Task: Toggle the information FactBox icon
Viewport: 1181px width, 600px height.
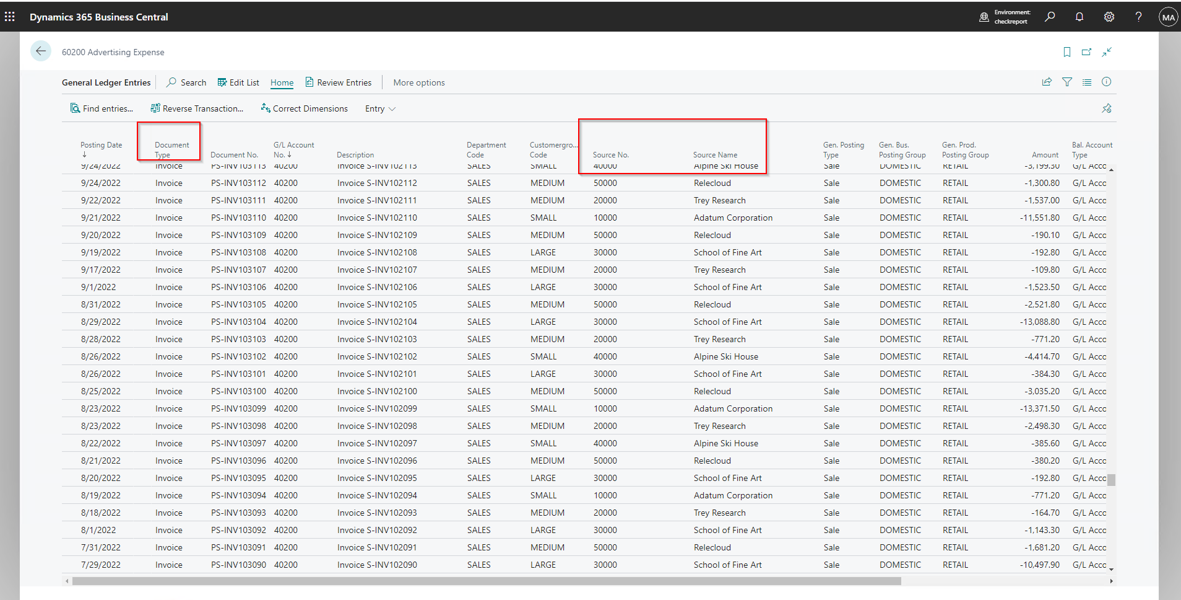Action: click(1107, 82)
